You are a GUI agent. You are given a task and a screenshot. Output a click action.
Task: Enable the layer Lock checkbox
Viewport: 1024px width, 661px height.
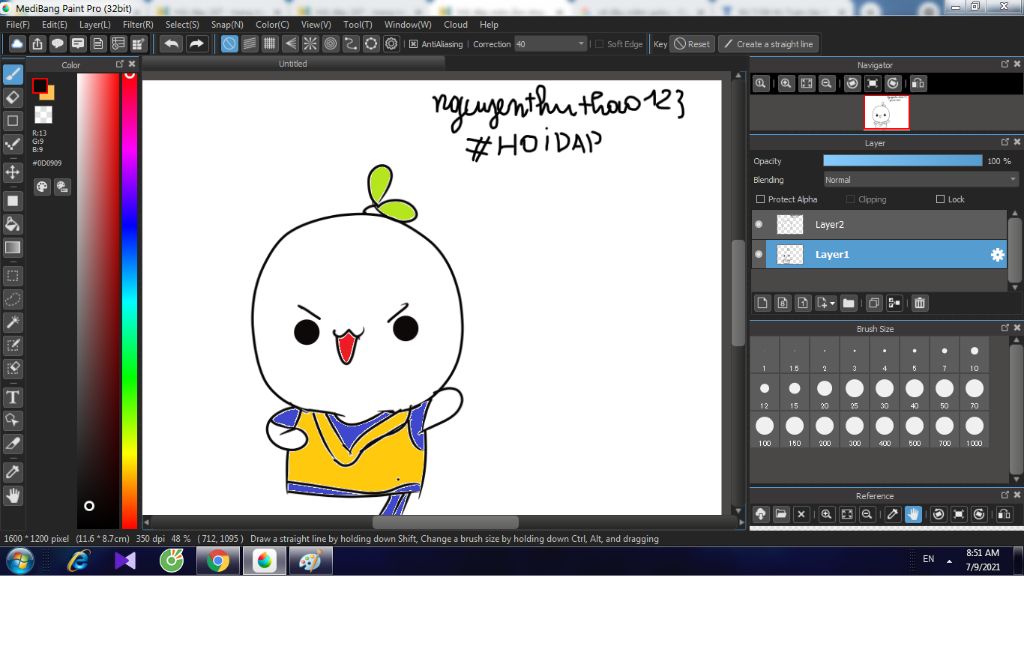pyautogui.click(x=940, y=199)
